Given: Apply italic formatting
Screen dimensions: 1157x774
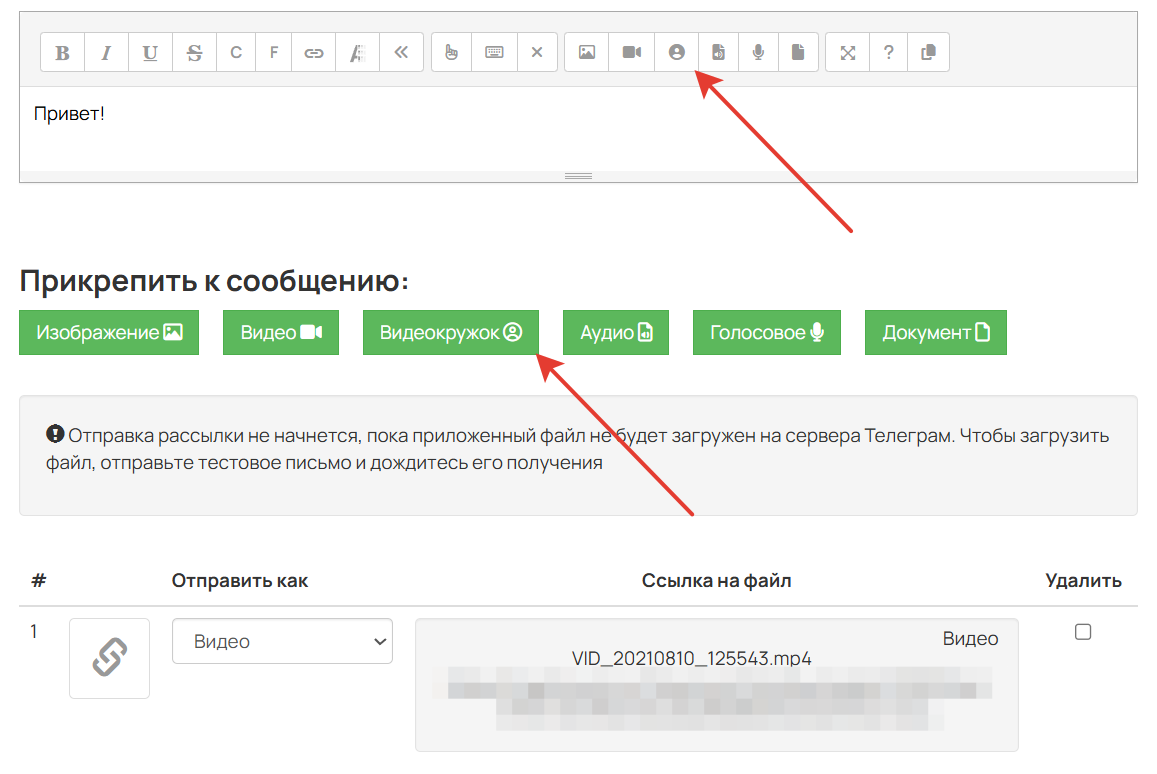Looking at the screenshot, I should [106, 52].
